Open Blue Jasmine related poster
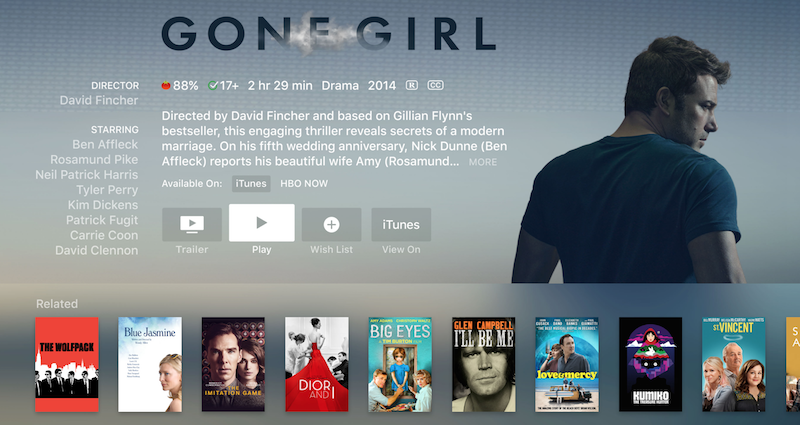 coord(150,364)
